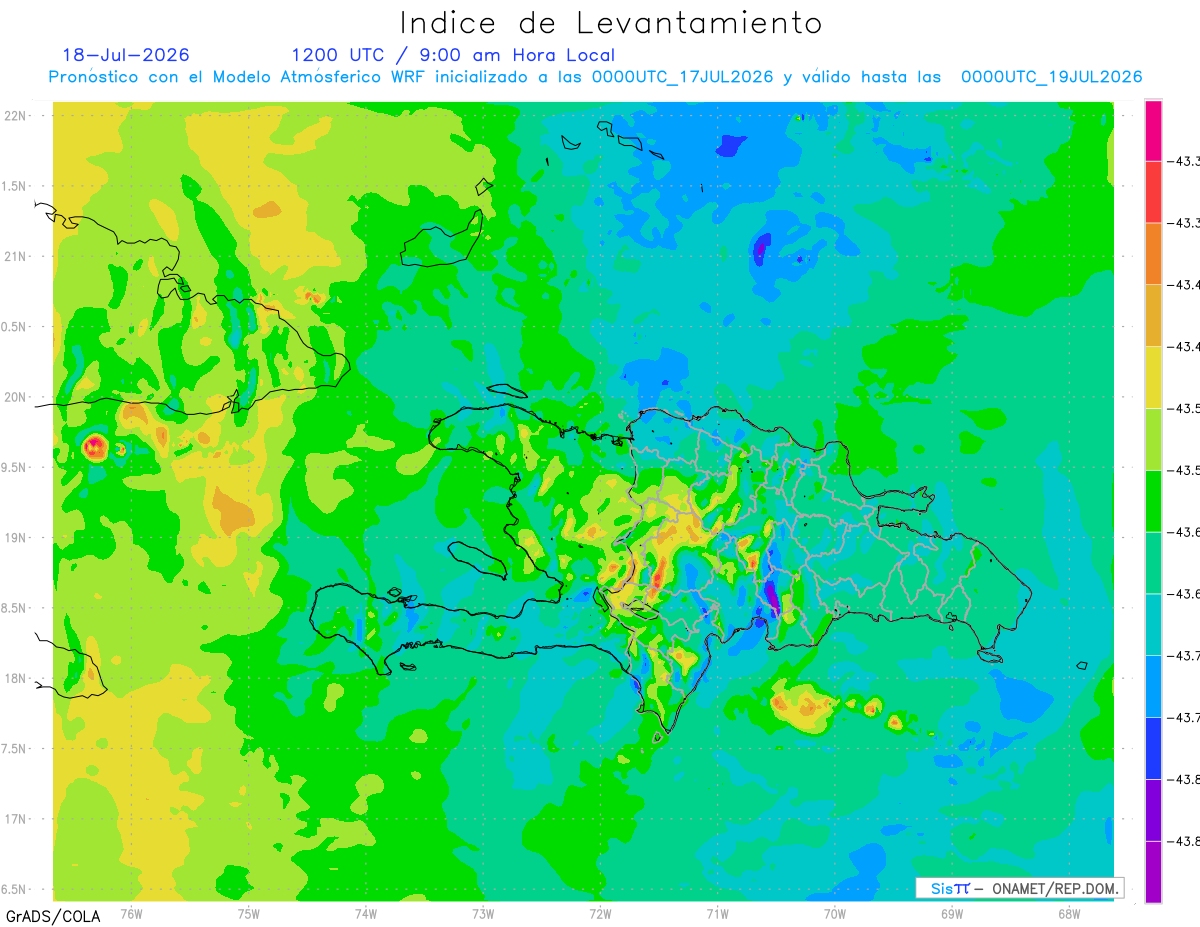The image size is (1200, 927).
Task: Click the 'Pronóstico con el Modelo Atmósferico WRF' line
Action: click(595, 77)
